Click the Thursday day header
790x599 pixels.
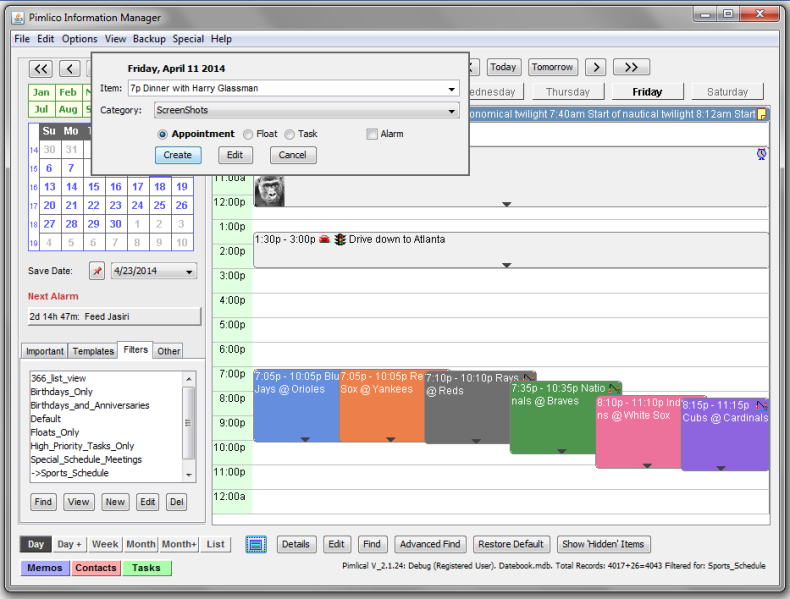pyautogui.click(x=568, y=92)
